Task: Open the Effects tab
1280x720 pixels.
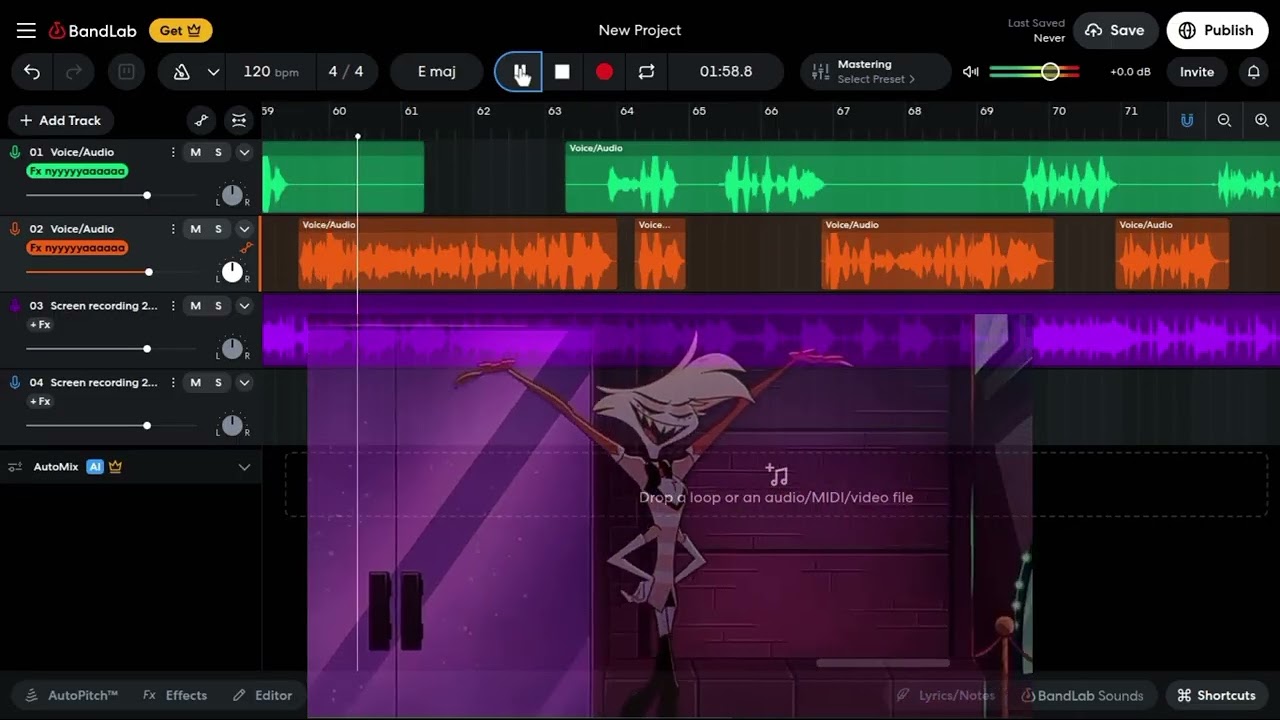Action: point(175,695)
